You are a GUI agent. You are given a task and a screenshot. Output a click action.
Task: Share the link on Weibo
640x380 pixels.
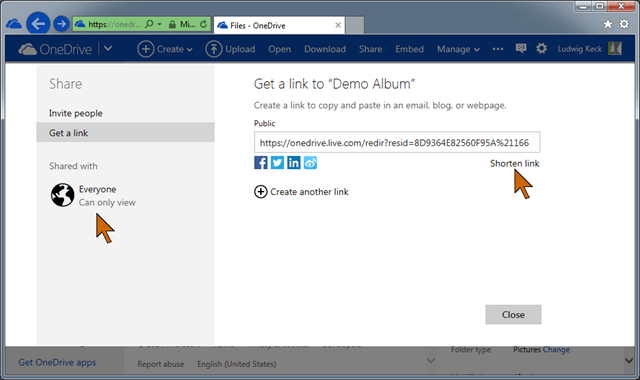tap(310, 162)
